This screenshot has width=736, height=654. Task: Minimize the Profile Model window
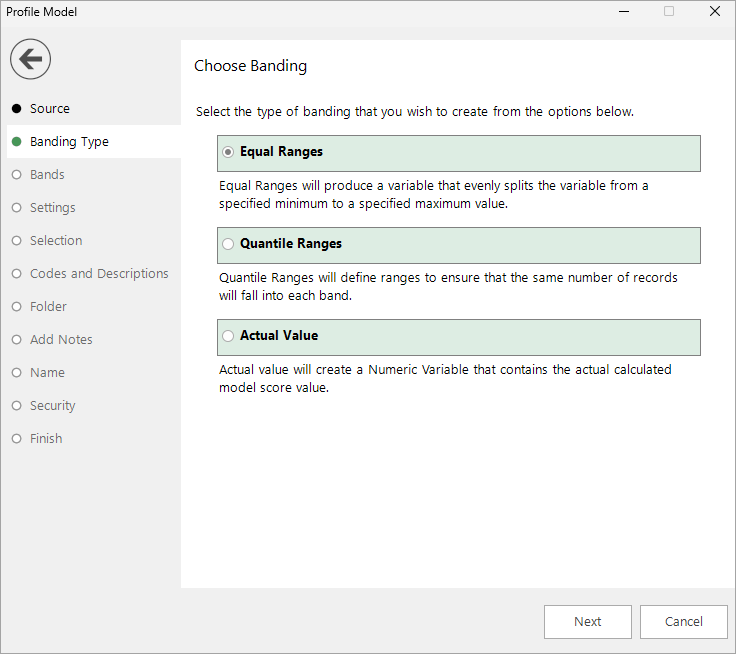pyautogui.click(x=624, y=11)
